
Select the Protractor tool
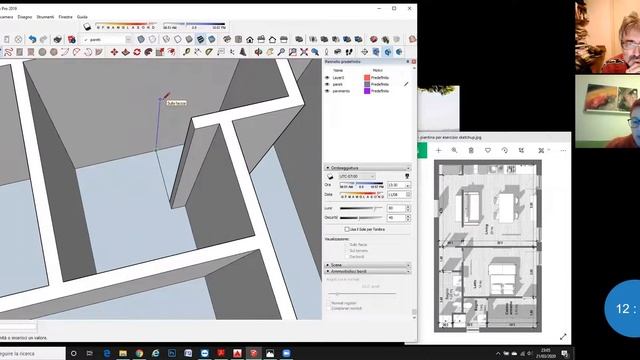coord(209,52)
